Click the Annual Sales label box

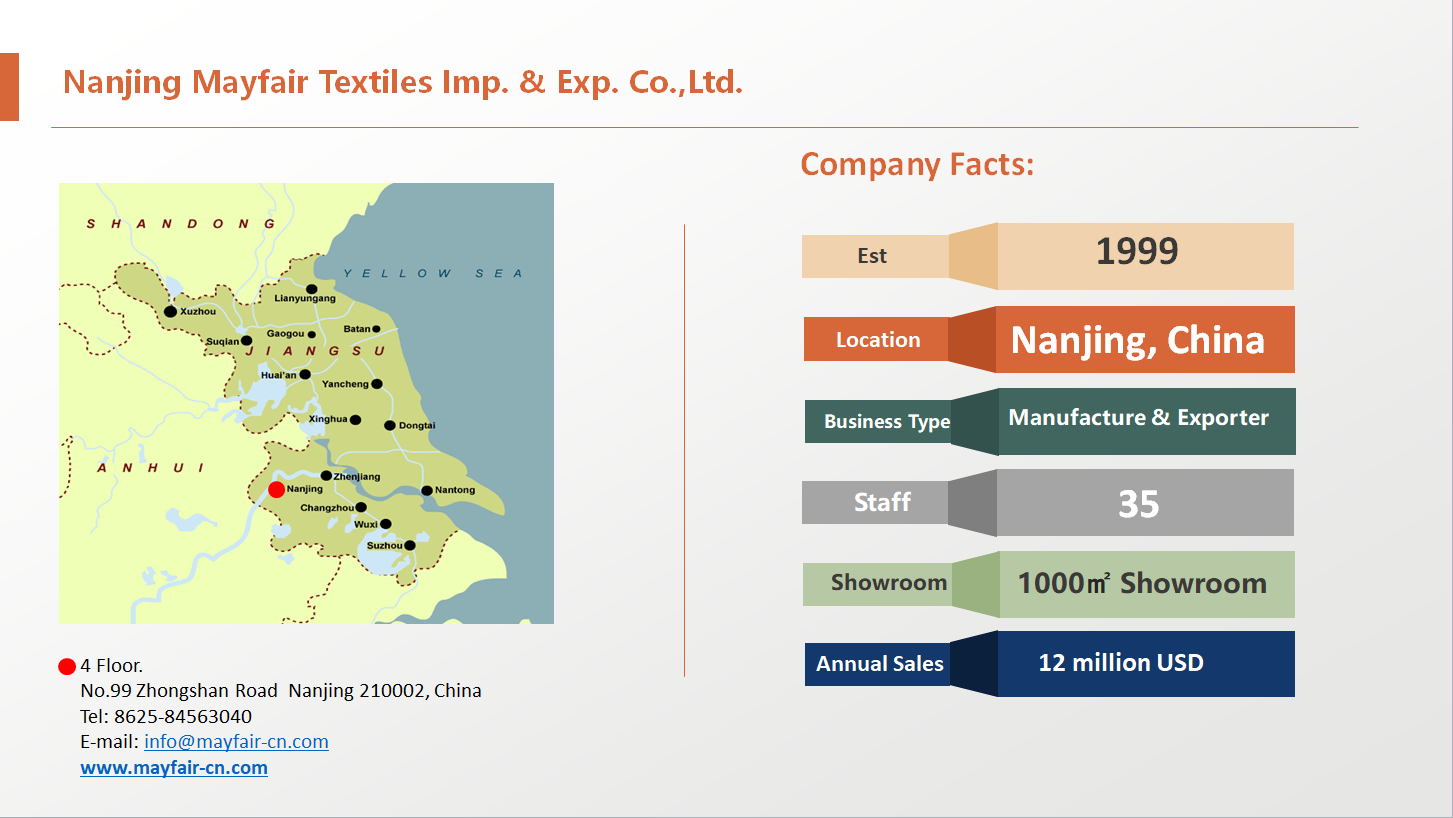(878, 664)
